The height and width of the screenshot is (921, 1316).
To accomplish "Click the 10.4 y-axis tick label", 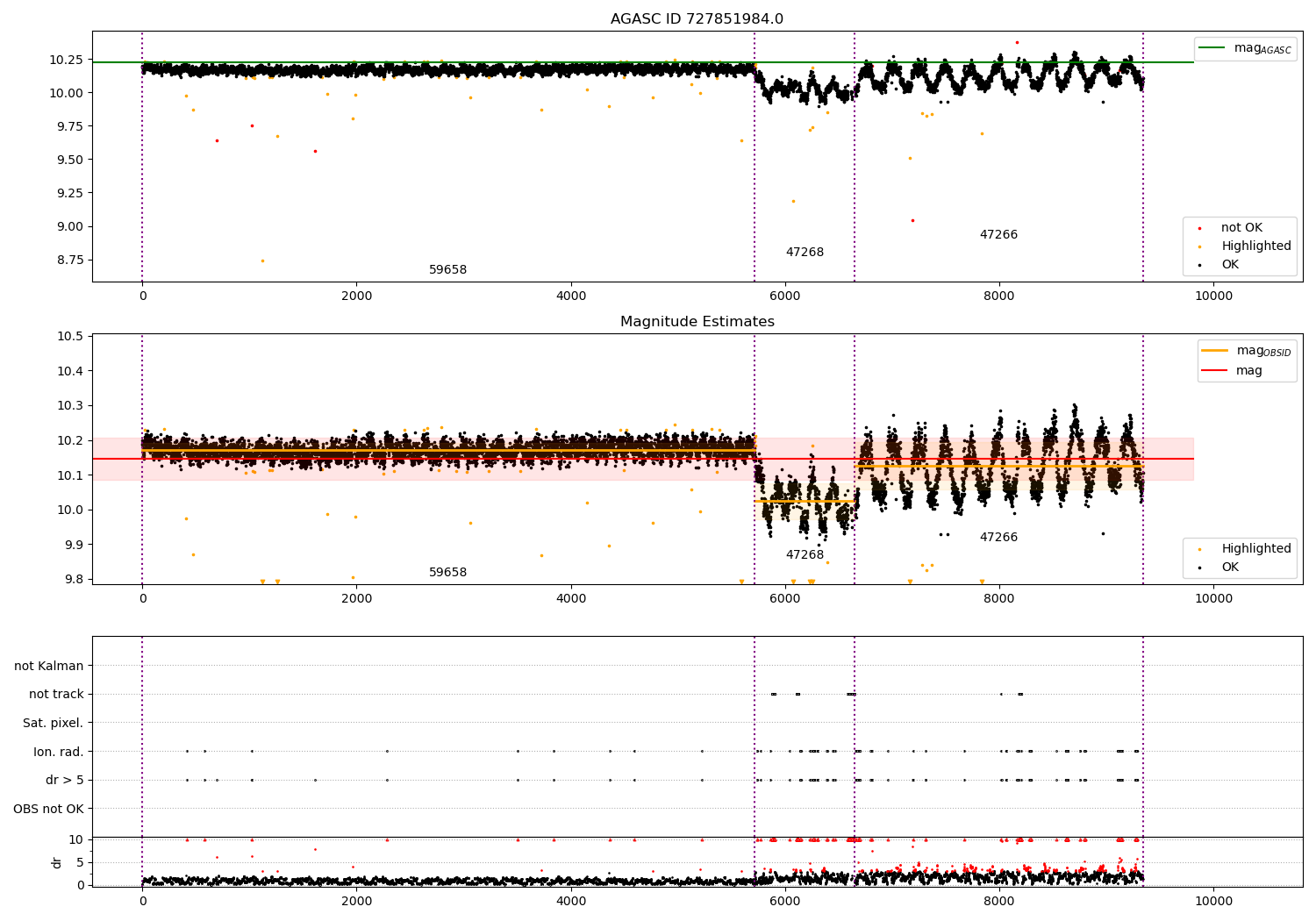I will tap(70, 372).
